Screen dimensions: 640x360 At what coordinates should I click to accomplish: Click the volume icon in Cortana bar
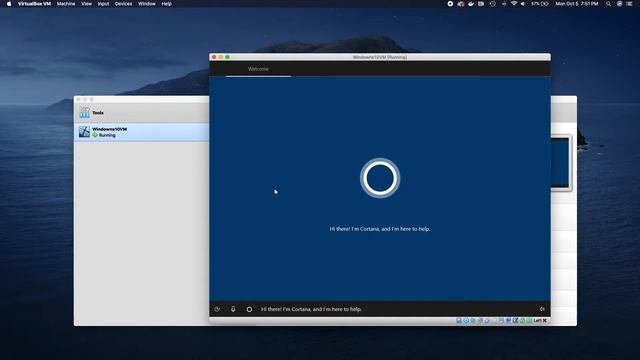tap(542, 309)
